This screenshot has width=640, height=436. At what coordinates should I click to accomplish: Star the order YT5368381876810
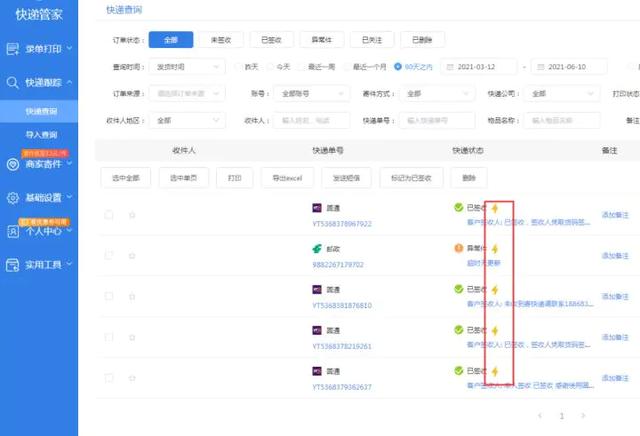[132, 296]
